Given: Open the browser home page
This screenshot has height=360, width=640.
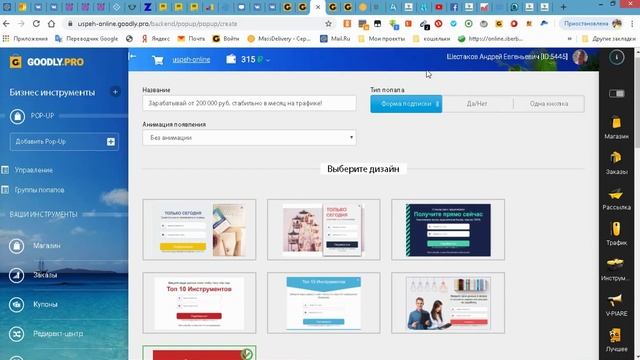Looking at the screenshot, I should [x=51, y=24].
